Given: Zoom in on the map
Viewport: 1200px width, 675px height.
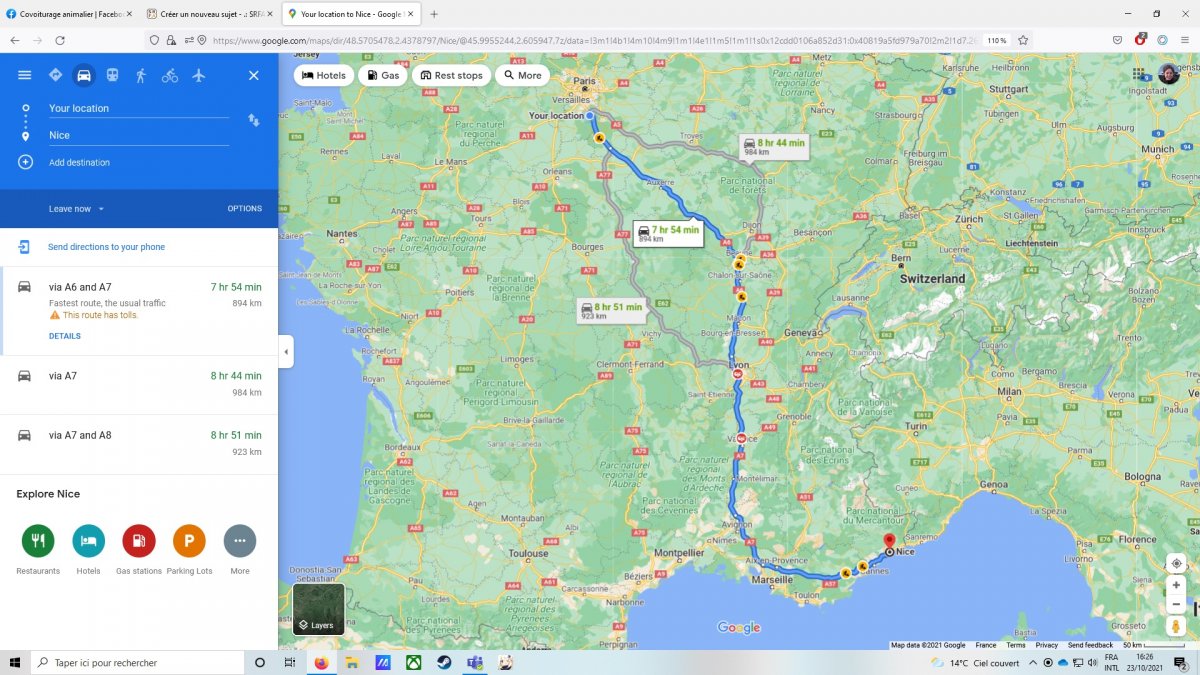Looking at the screenshot, I should [1176, 585].
